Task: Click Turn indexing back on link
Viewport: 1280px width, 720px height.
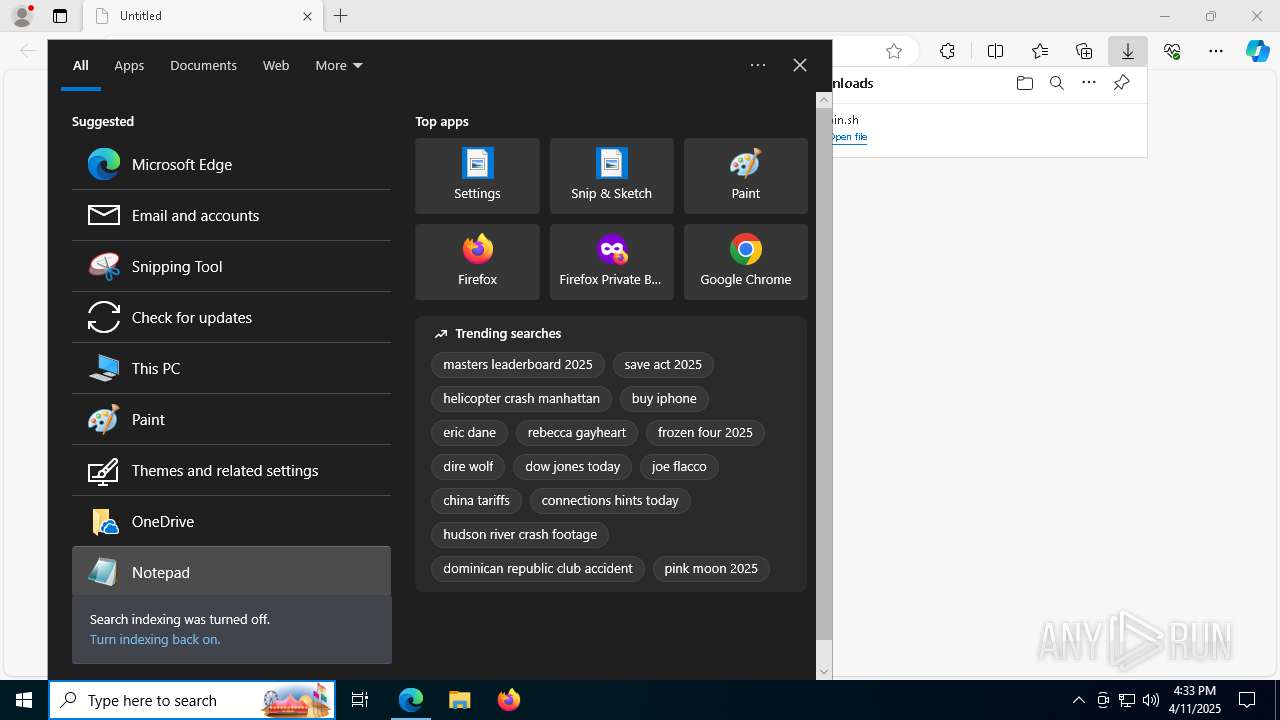Action: pyautogui.click(x=154, y=639)
